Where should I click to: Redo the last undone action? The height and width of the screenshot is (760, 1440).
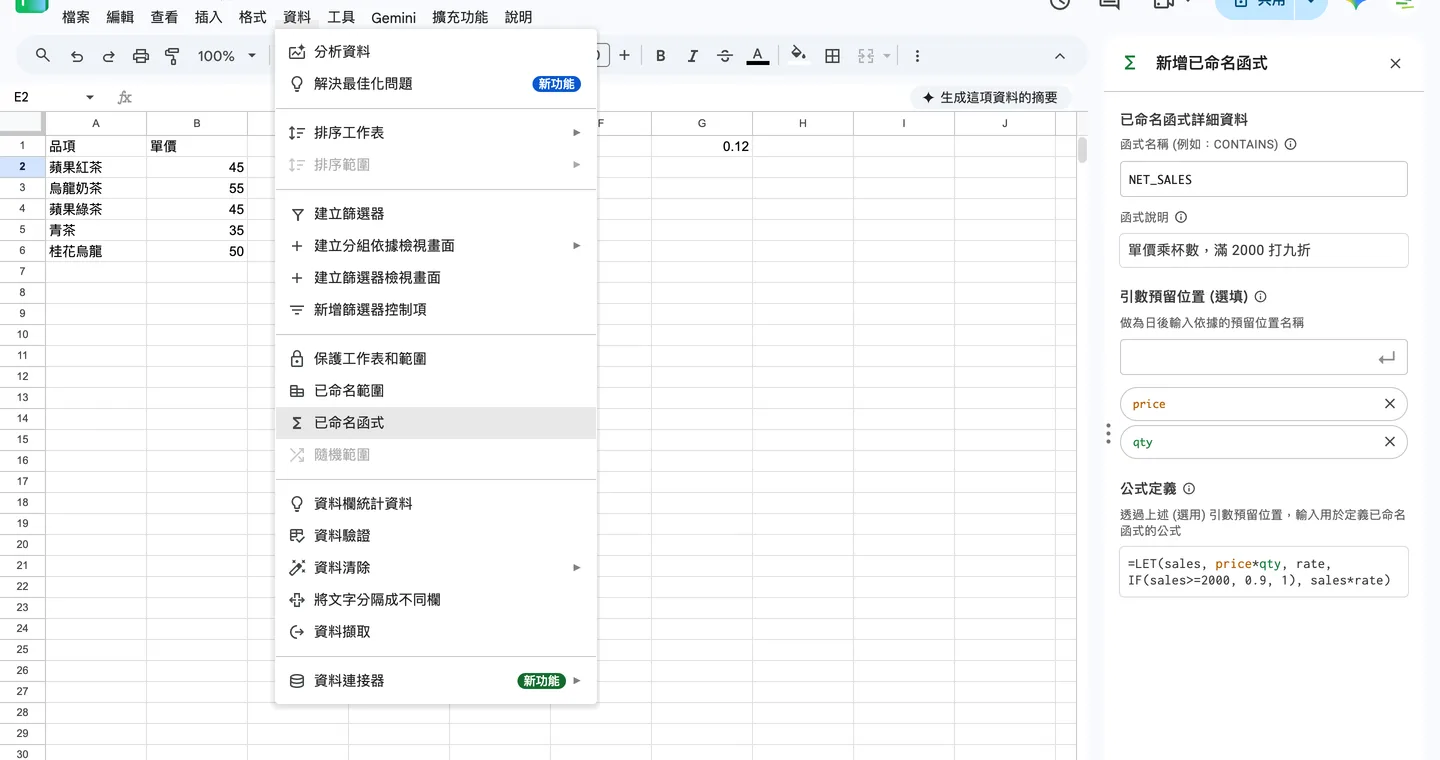(x=109, y=56)
